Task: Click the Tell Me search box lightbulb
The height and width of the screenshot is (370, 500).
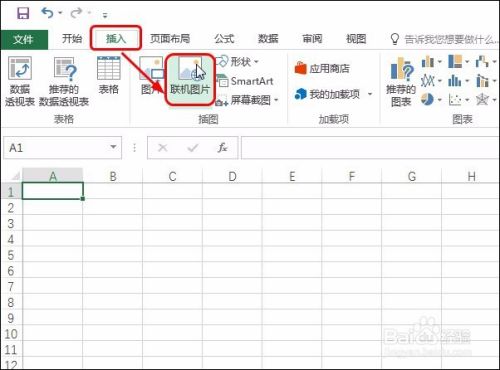Action: point(395,39)
